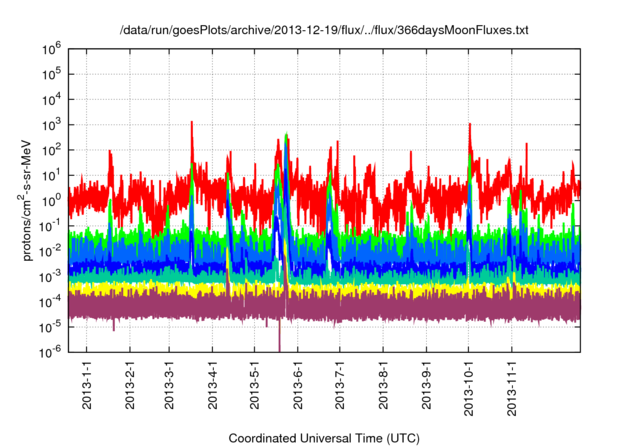
Task: Click the bottom y-axis tick label 10^-6
Action: click(x=54, y=351)
